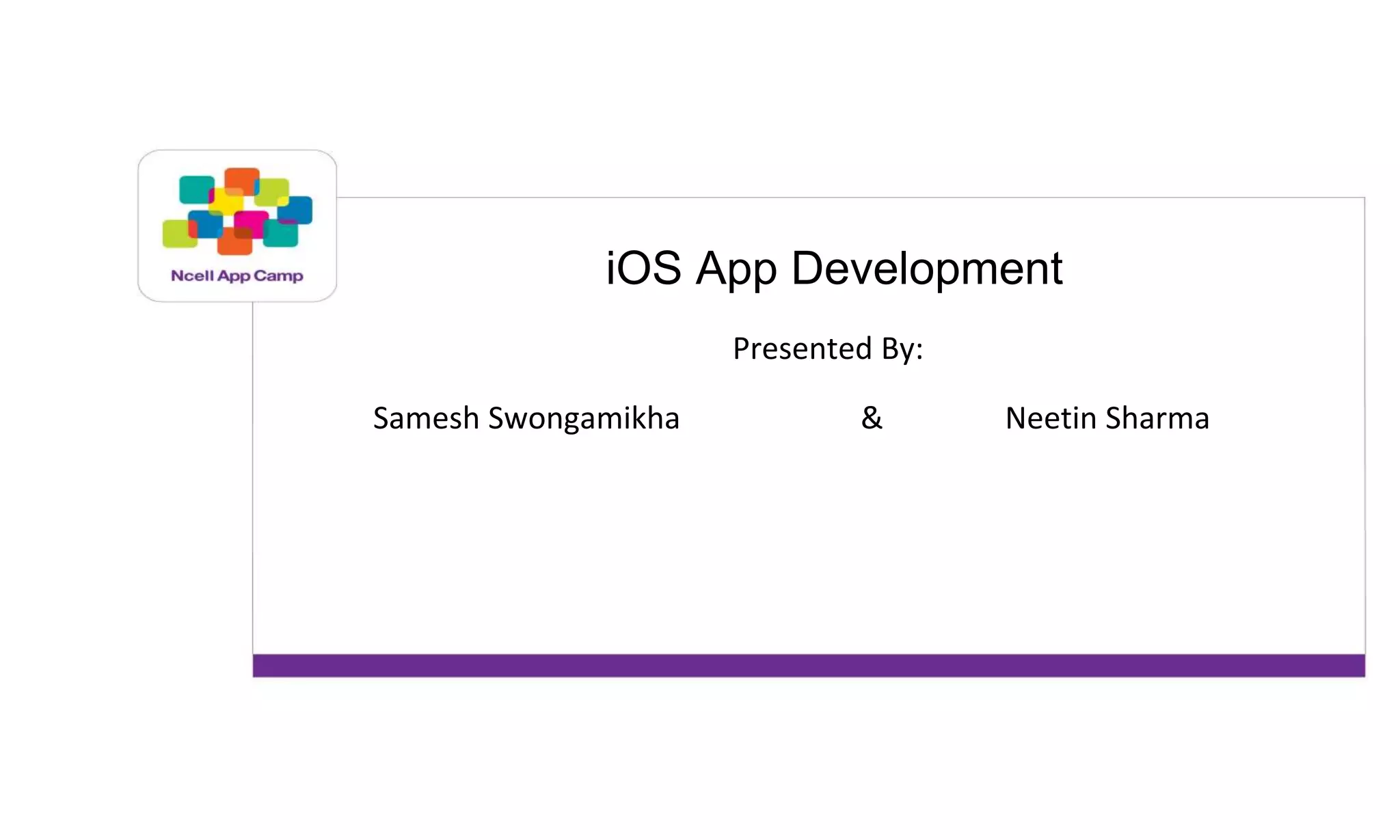Select the 'iOS App Development' title
The image size is (1400, 840).
pos(834,269)
